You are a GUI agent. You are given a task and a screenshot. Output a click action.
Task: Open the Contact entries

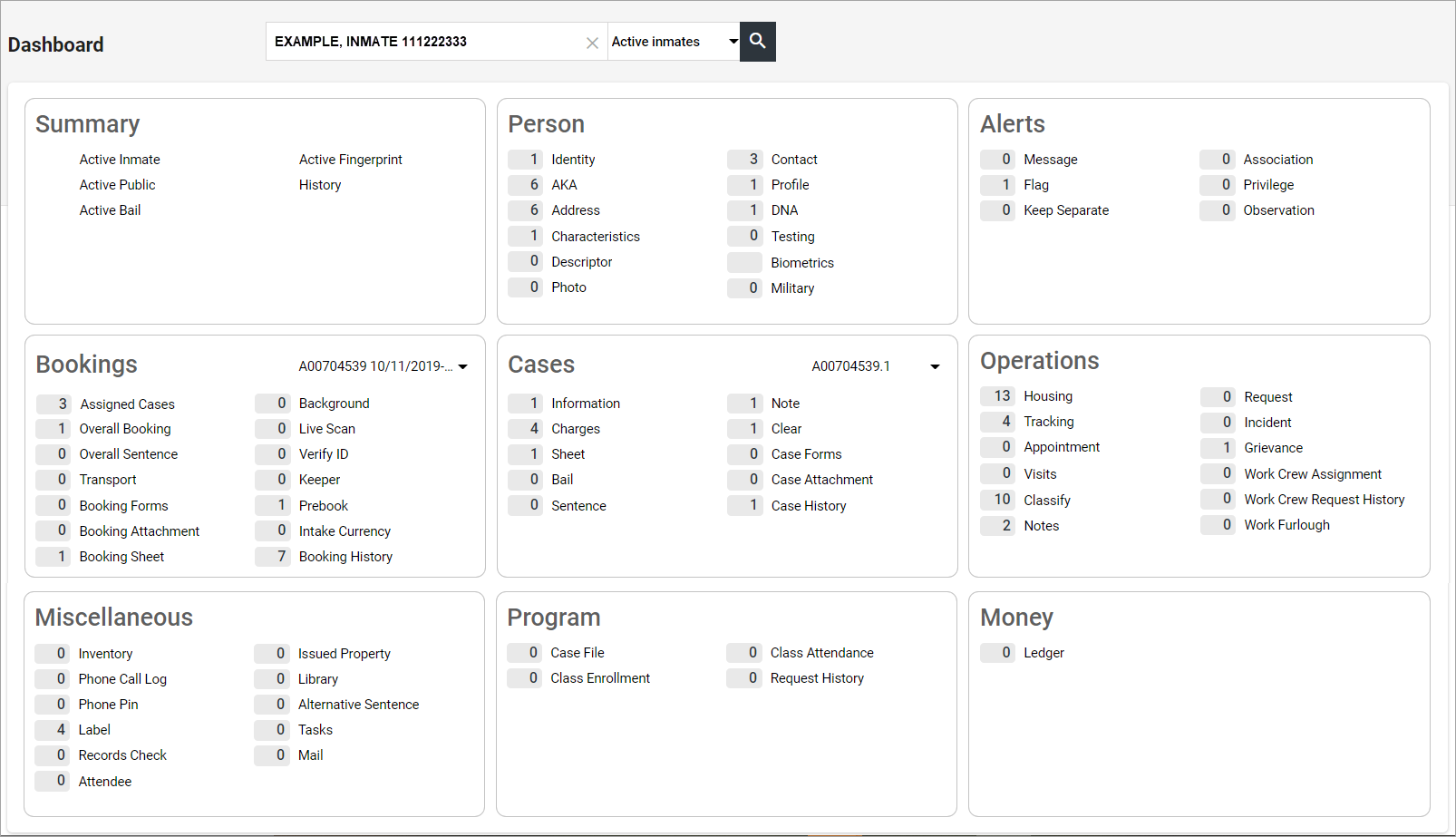794,160
